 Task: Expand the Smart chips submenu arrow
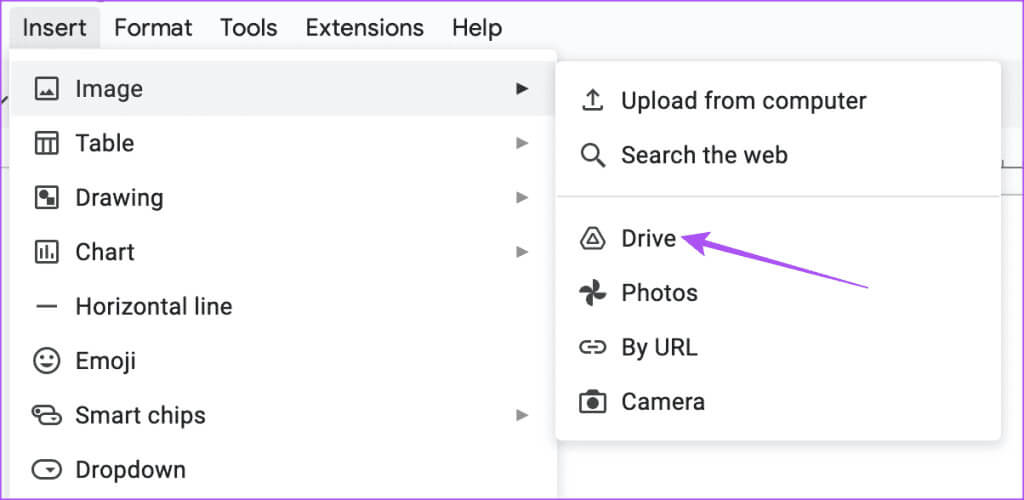(521, 415)
